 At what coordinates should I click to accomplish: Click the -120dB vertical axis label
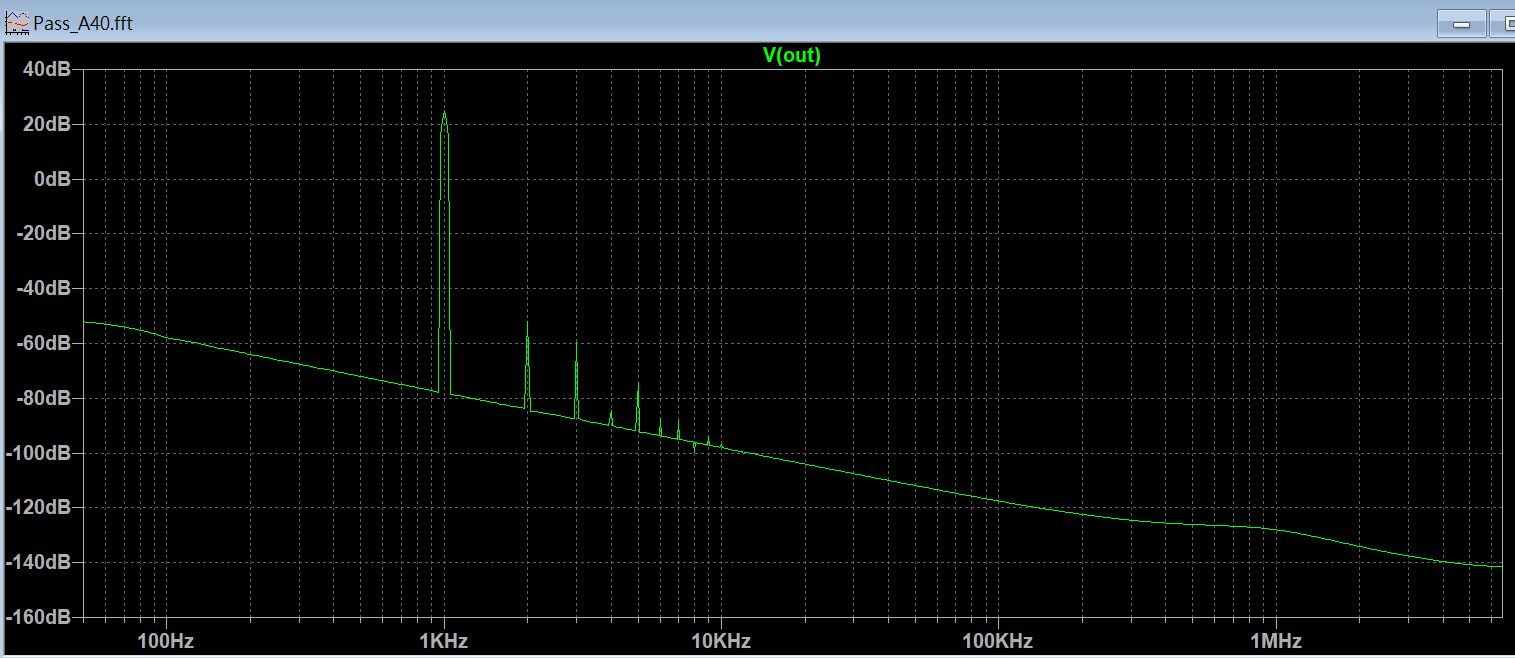(x=38, y=508)
